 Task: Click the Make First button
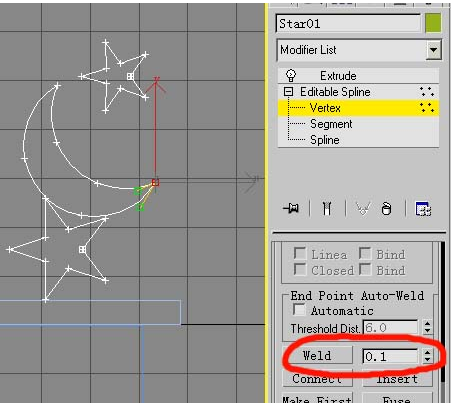click(x=317, y=399)
